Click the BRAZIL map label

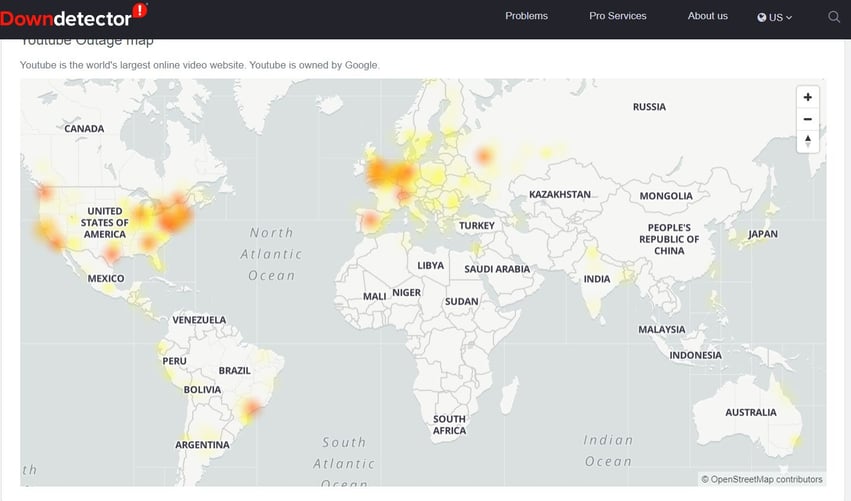point(234,371)
